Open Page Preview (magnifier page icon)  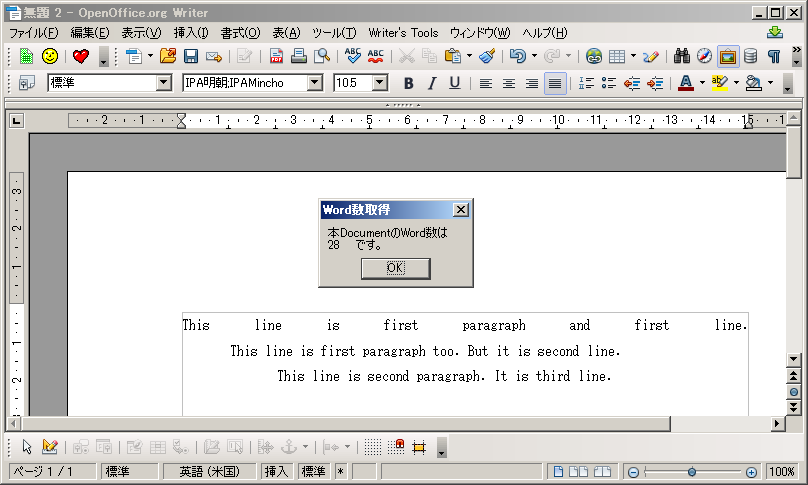[322, 56]
